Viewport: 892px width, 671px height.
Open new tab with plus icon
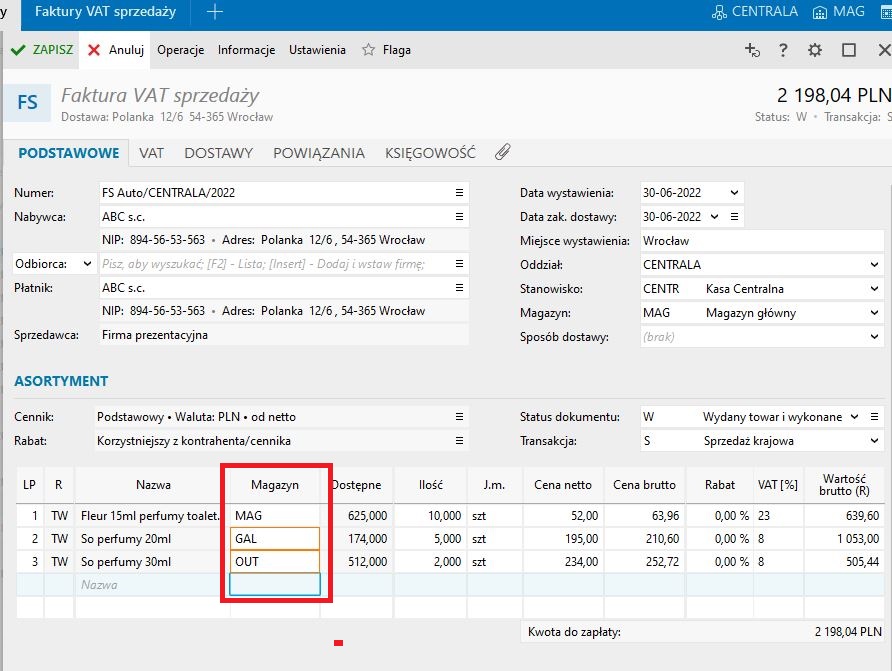(214, 12)
